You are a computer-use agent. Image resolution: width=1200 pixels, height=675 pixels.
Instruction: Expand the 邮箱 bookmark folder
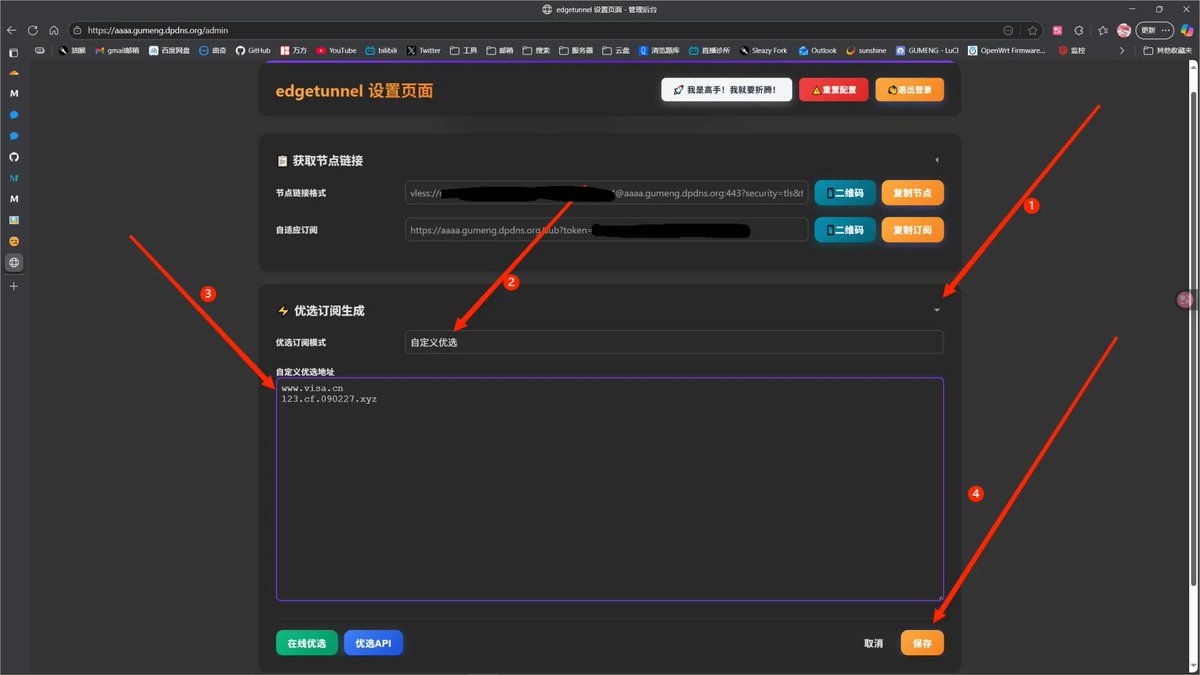tap(500, 50)
